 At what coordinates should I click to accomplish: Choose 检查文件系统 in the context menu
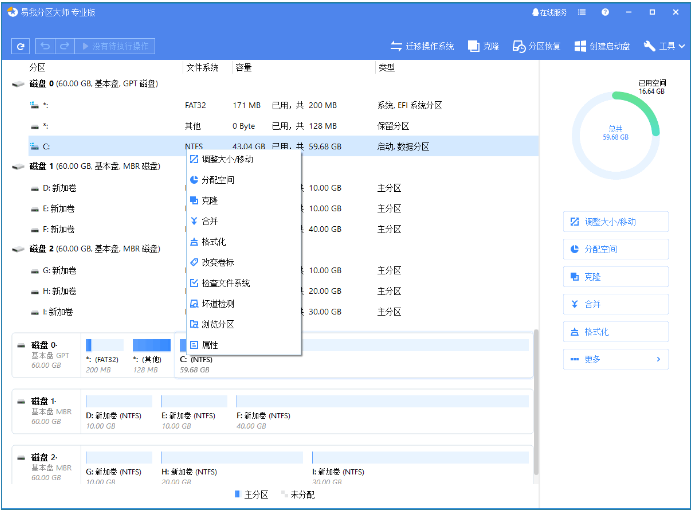[x=225, y=283]
